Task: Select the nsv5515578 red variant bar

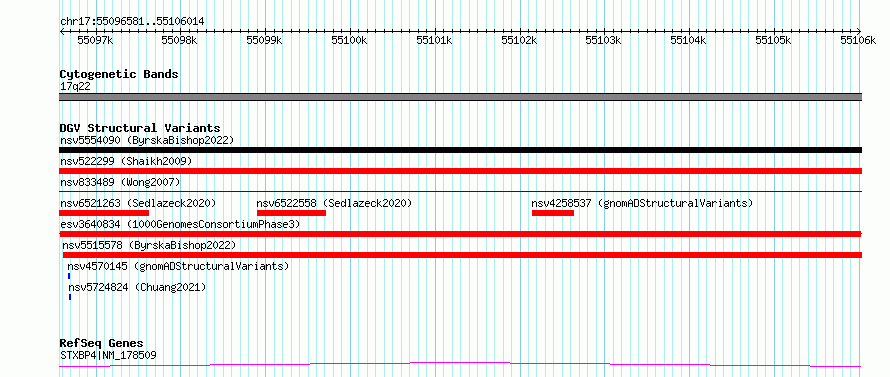Action: (462, 255)
